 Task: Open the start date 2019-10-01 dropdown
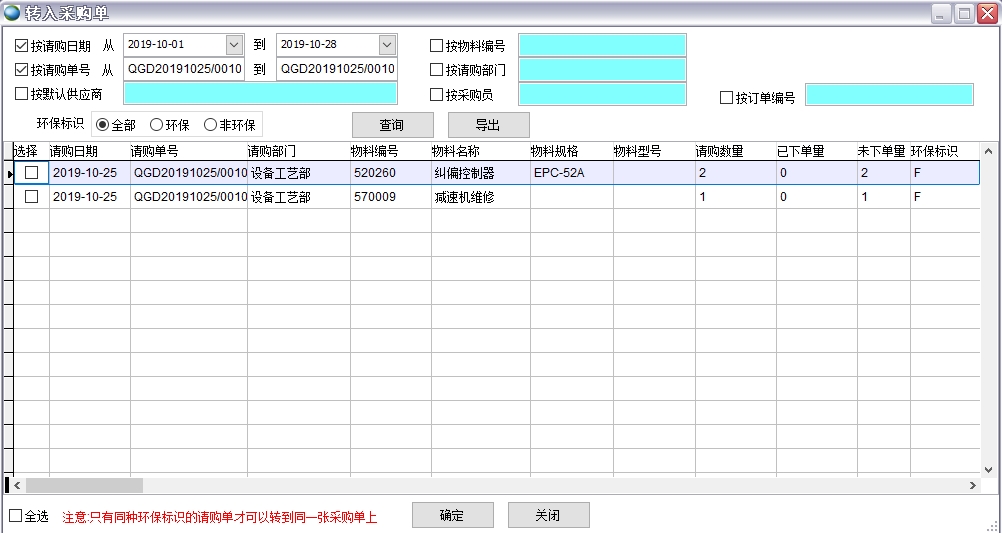234,45
